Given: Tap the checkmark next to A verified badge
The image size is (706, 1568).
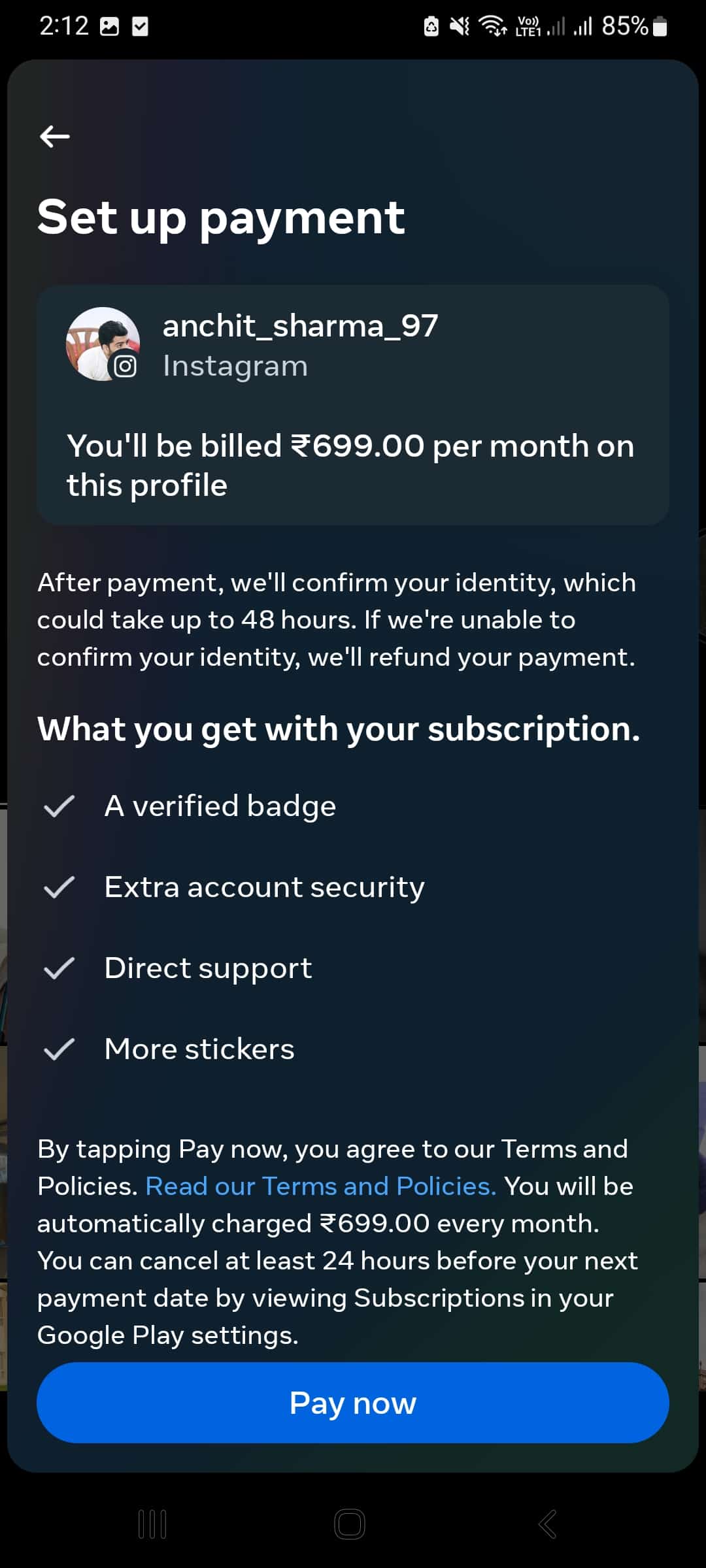Looking at the screenshot, I should (x=61, y=807).
